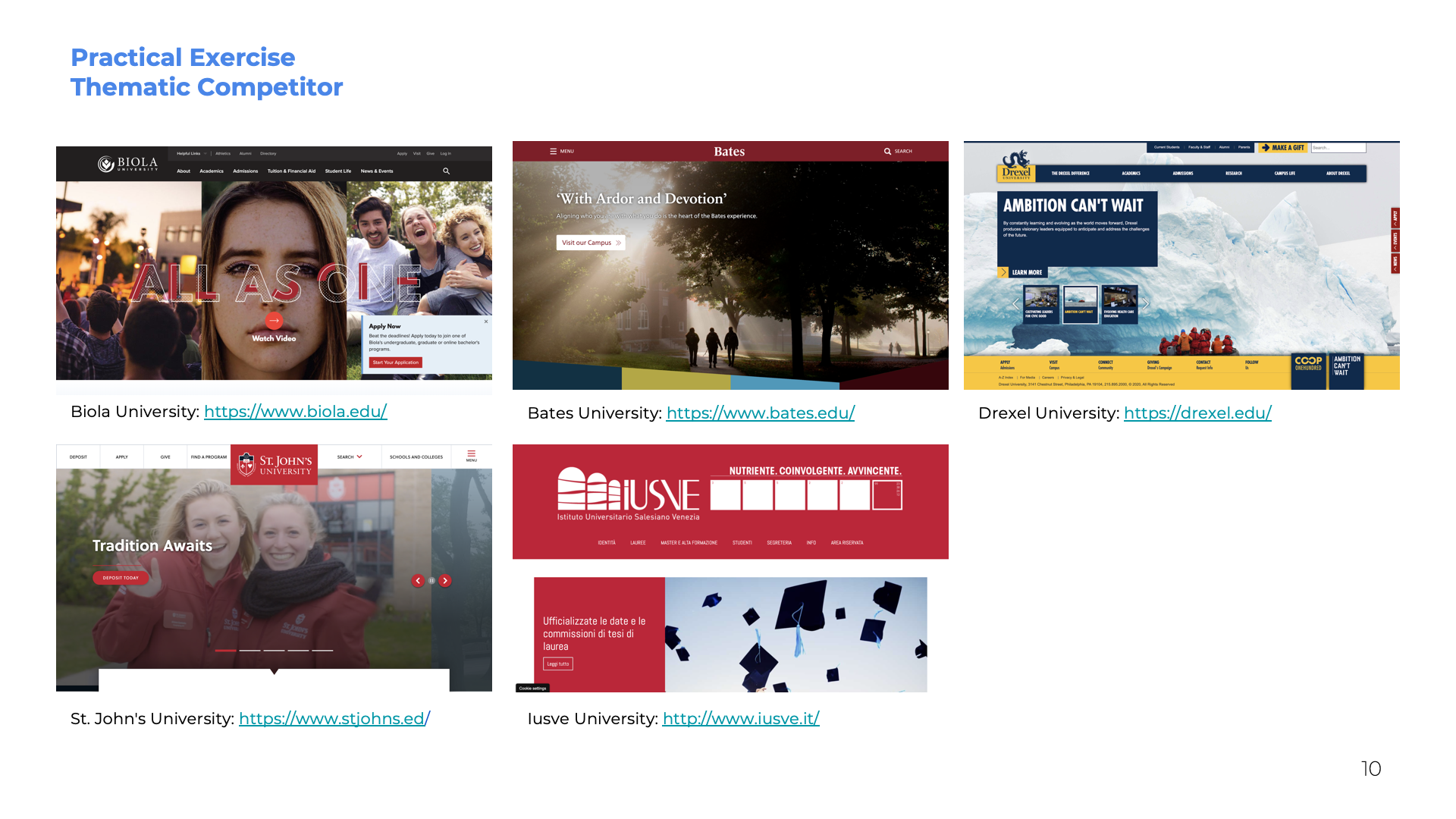Select Evolving Health Care Education thumbnail
The width and height of the screenshot is (1456, 819).
click(x=1119, y=303)
